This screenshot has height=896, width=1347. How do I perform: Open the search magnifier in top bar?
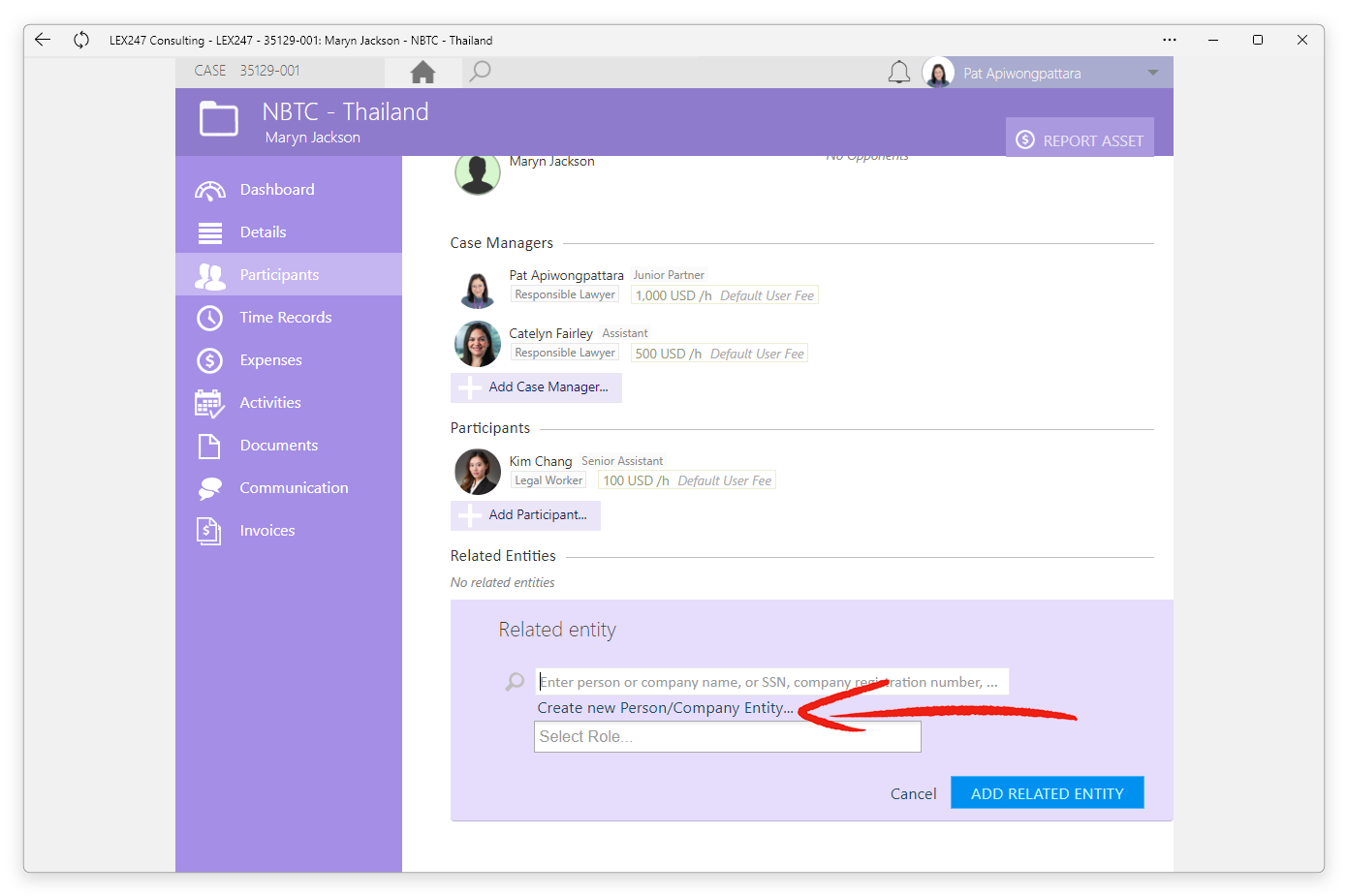pyautogui.click(x=480, y=72)
